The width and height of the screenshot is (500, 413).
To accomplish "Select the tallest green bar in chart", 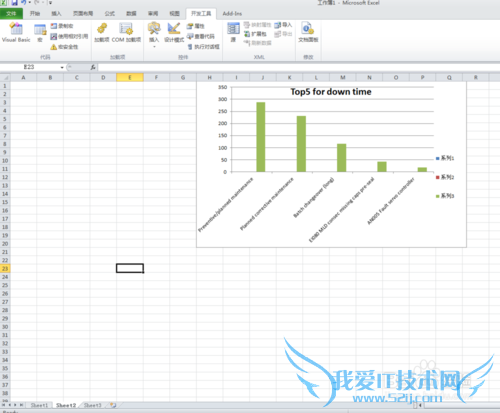I will pos(261,137).
